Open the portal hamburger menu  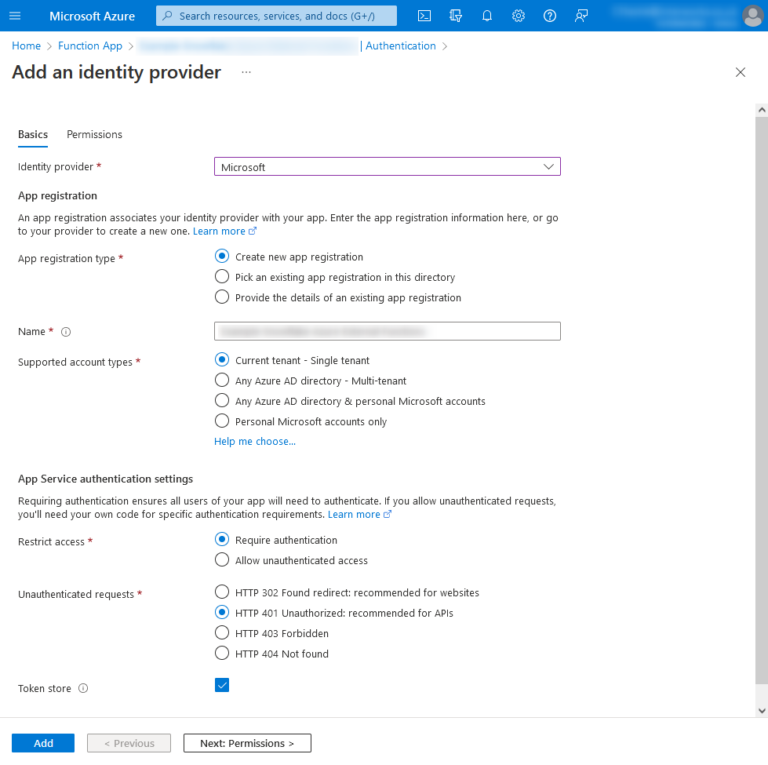15,16
